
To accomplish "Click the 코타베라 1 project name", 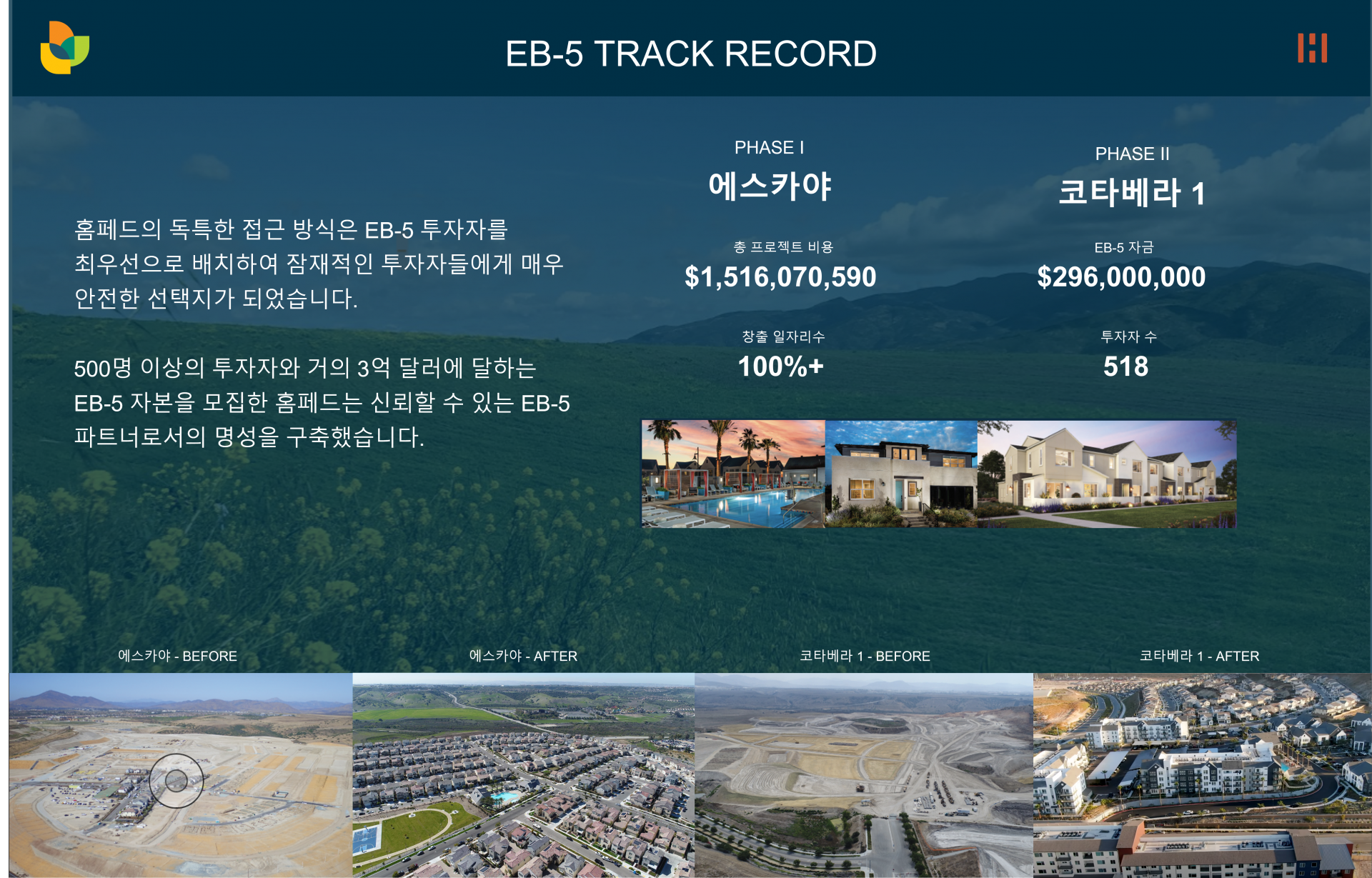I will pyautogui.click(x=1132, y=193).
